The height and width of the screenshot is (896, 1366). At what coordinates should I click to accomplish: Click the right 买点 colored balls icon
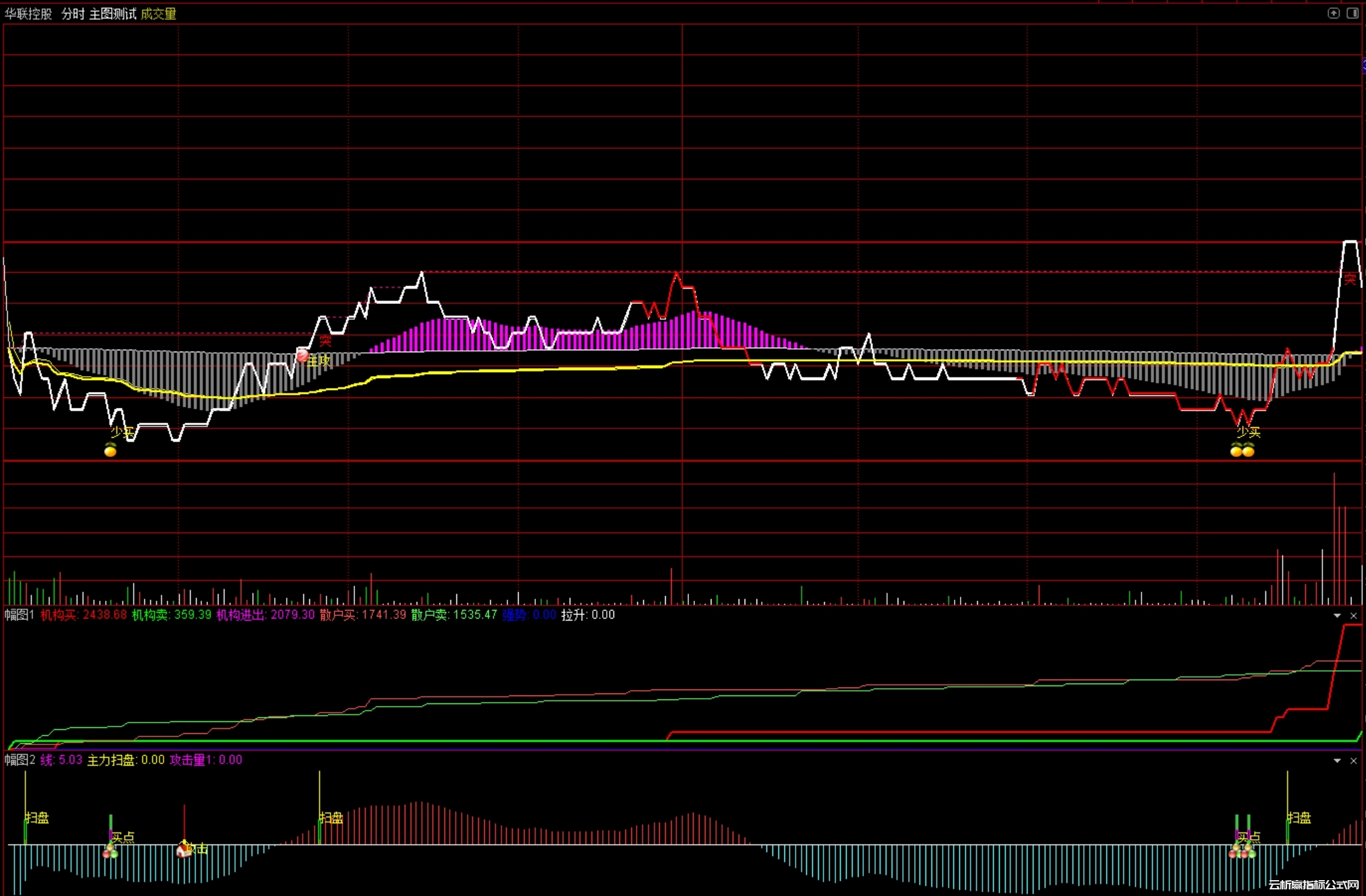pos(1243,852)
